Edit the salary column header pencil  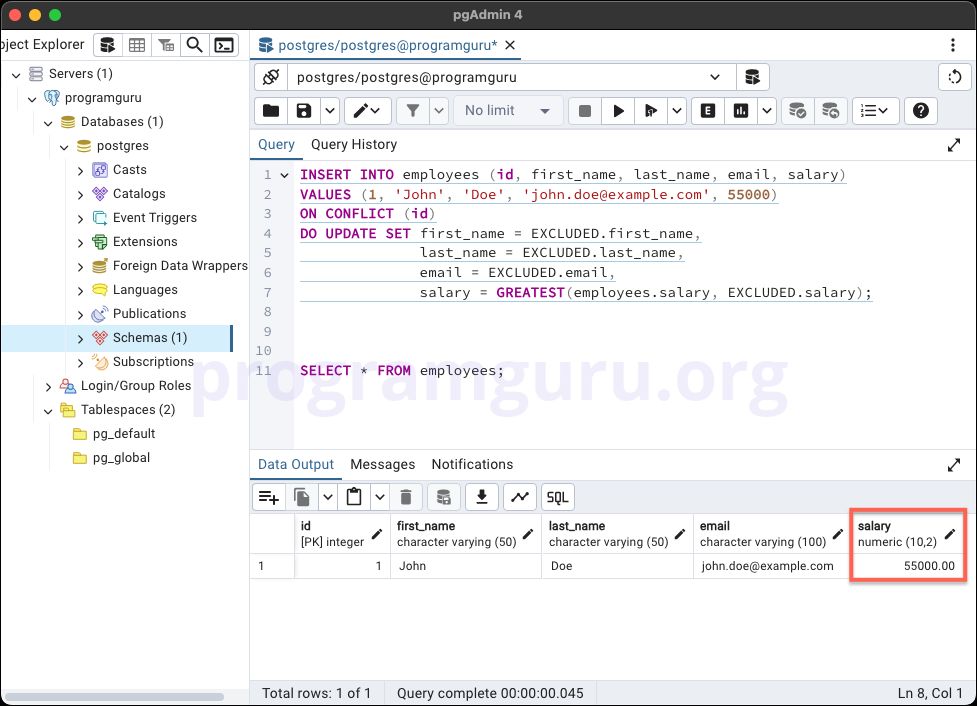pyautogui.click(x=950, y=534)
